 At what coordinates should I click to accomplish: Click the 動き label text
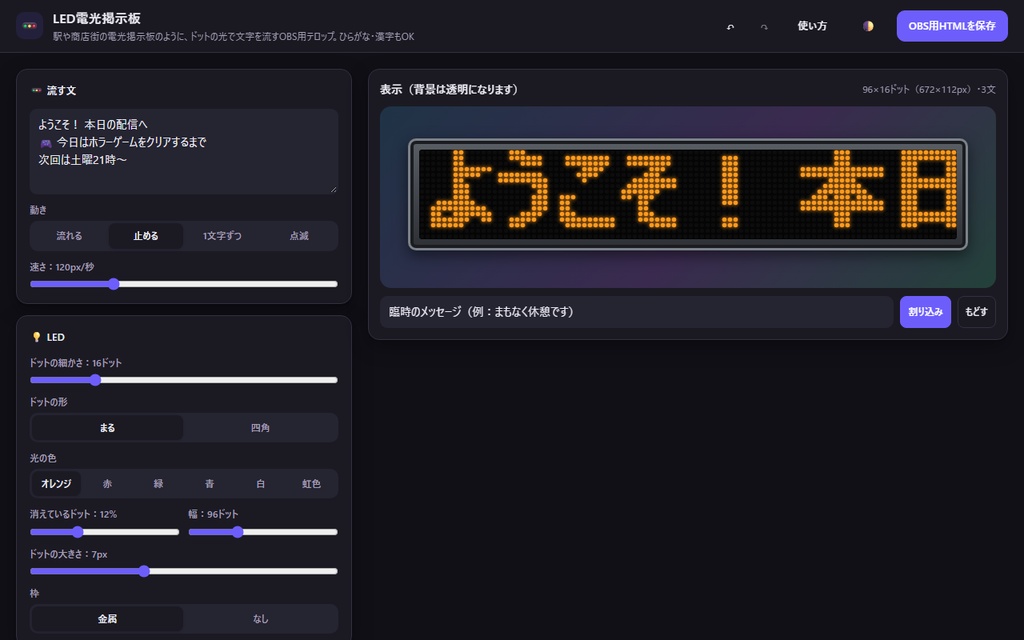click(x=39, y=210)
